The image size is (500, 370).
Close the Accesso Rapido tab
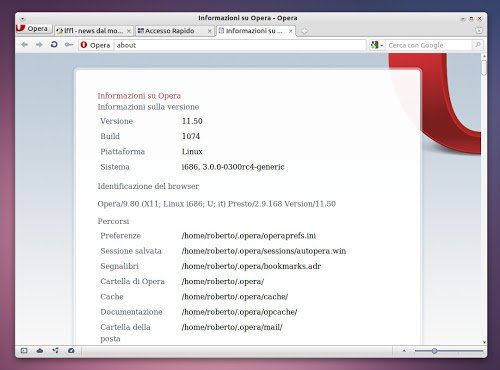tap(209, 31)
